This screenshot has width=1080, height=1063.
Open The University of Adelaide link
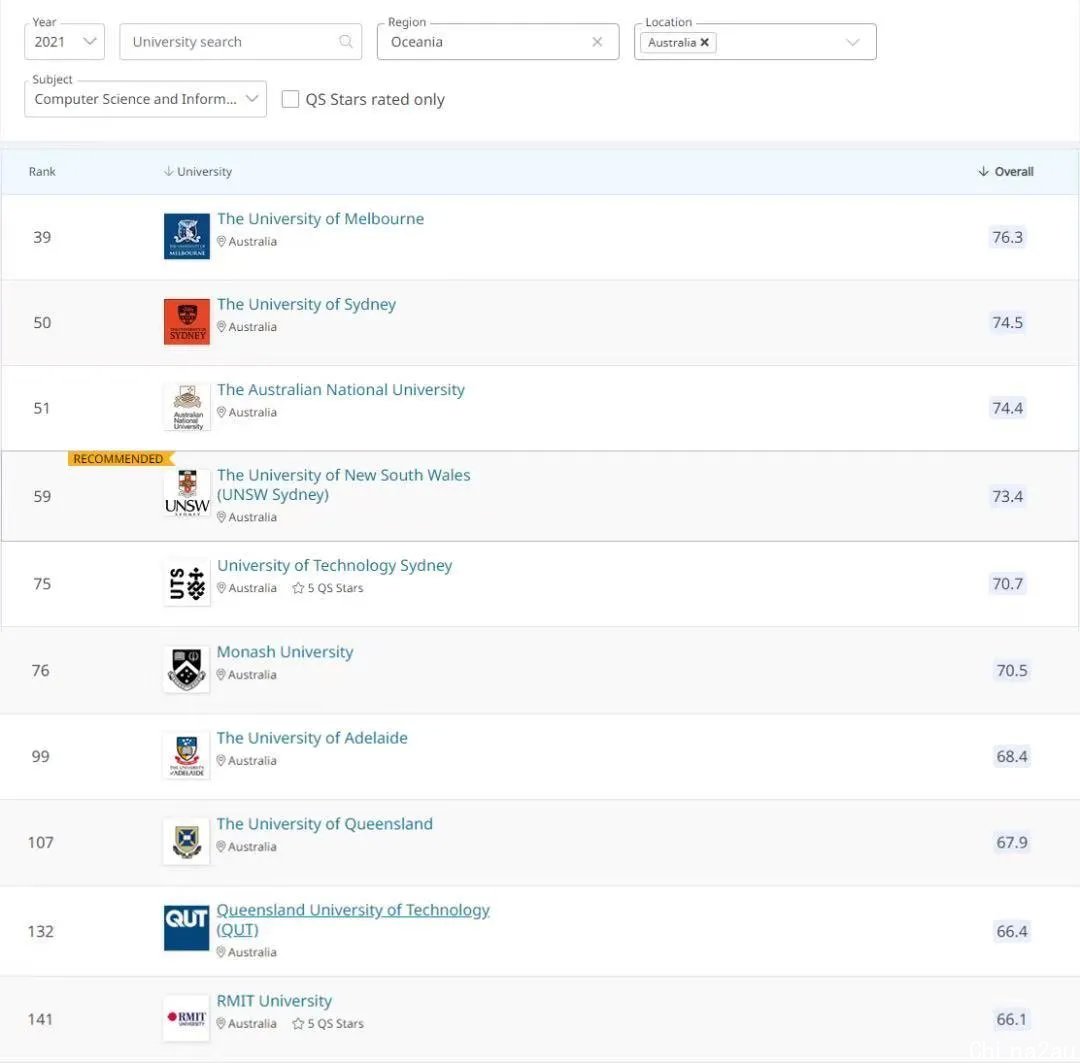point(312,737)
